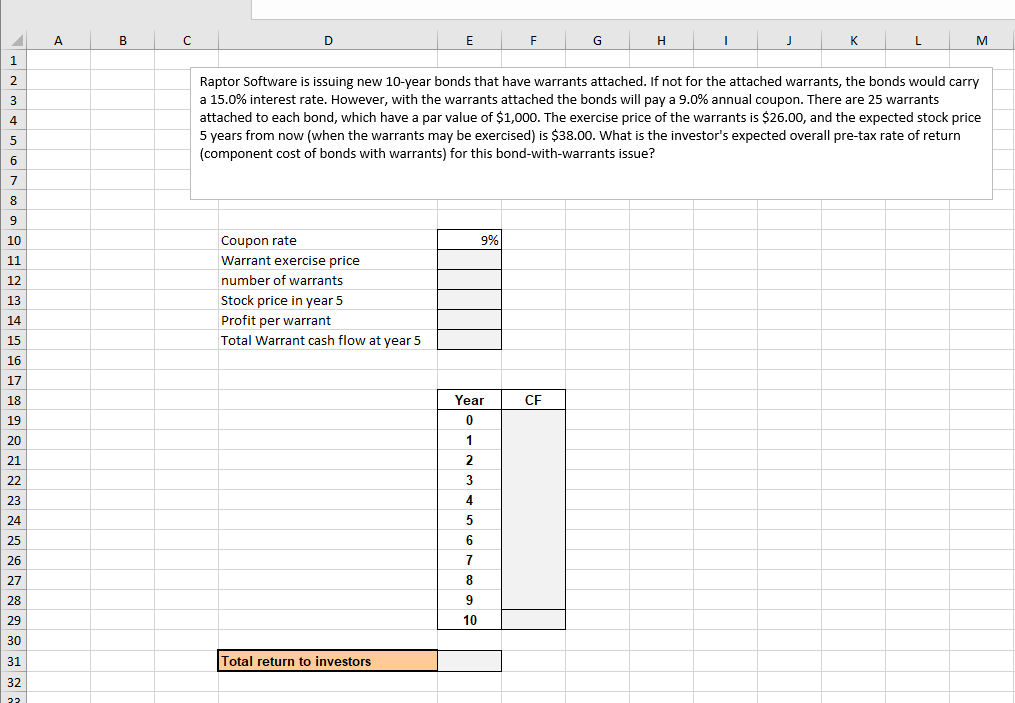Select column K header
1015x703 pixels.
853,40
